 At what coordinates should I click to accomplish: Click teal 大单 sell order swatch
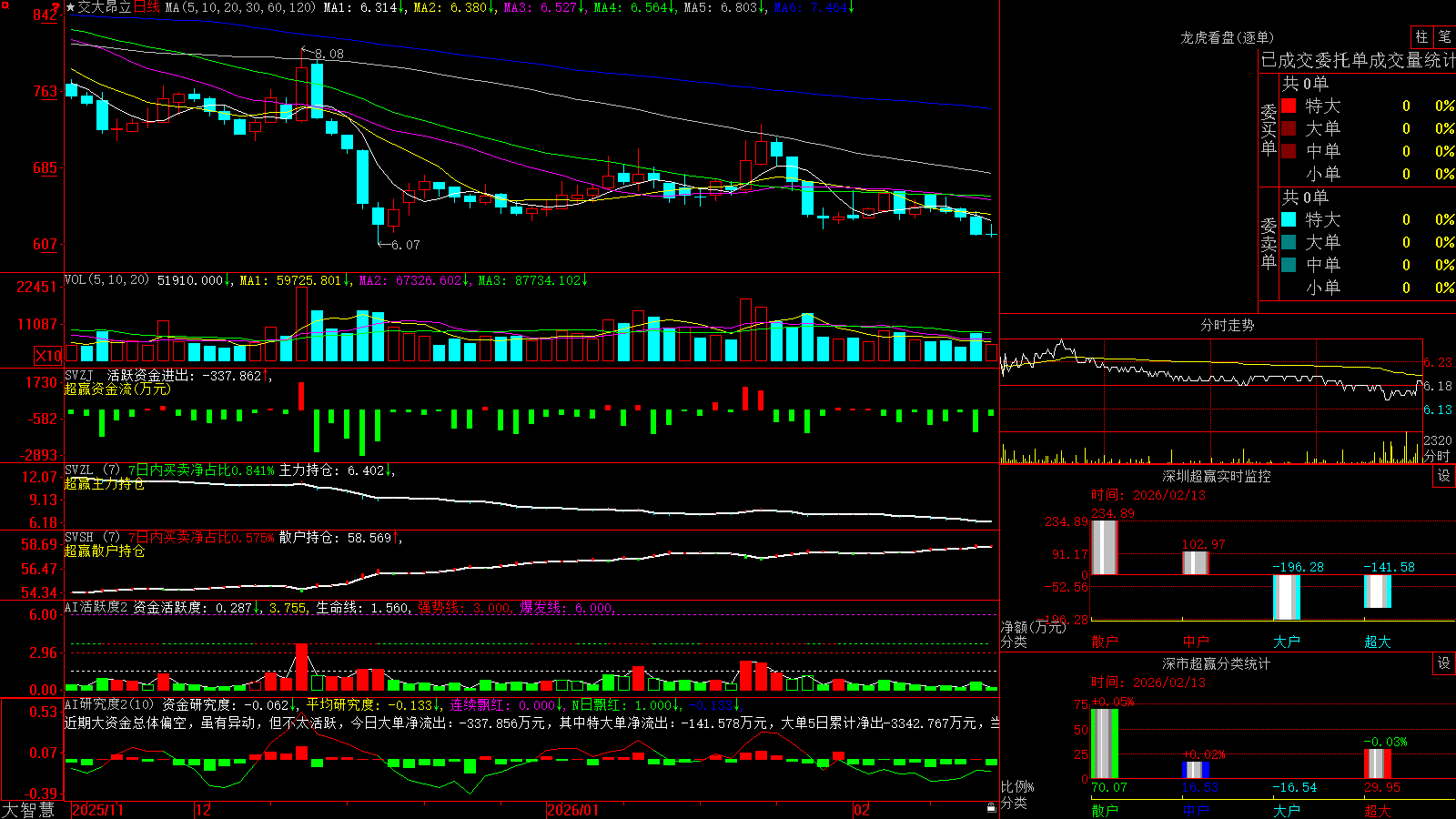[x=1289, y=242]
